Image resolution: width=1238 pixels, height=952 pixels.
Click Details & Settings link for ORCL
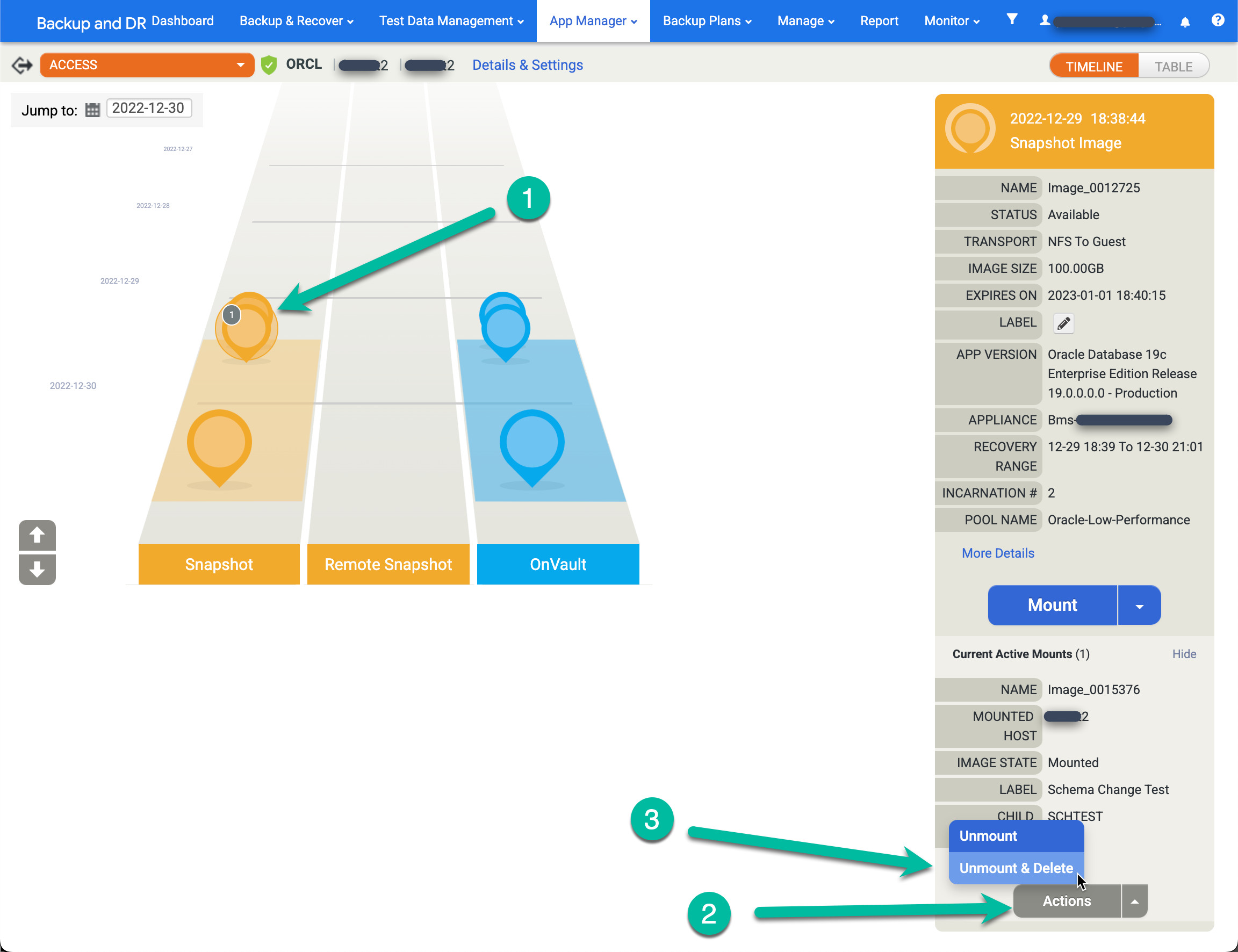coord(527,64)
